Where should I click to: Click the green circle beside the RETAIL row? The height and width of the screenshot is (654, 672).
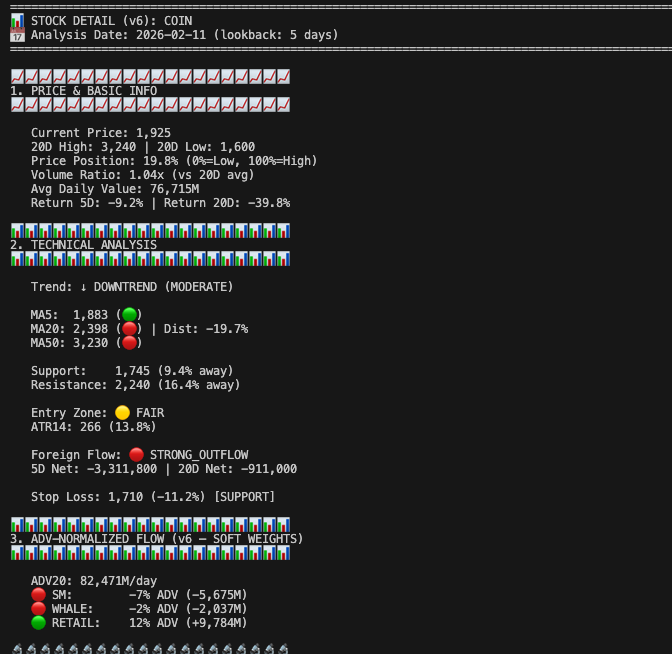(x=38, y=622)
